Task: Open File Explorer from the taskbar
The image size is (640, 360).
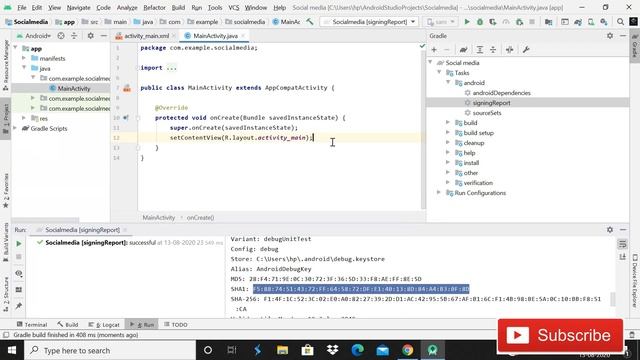Action: pos(282,350)
